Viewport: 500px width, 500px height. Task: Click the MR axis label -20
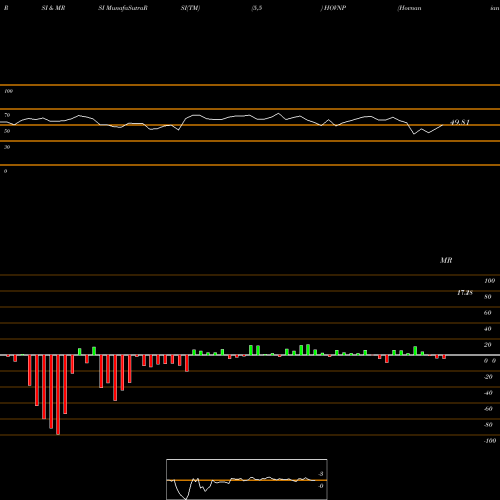click(x=488, y=377)
